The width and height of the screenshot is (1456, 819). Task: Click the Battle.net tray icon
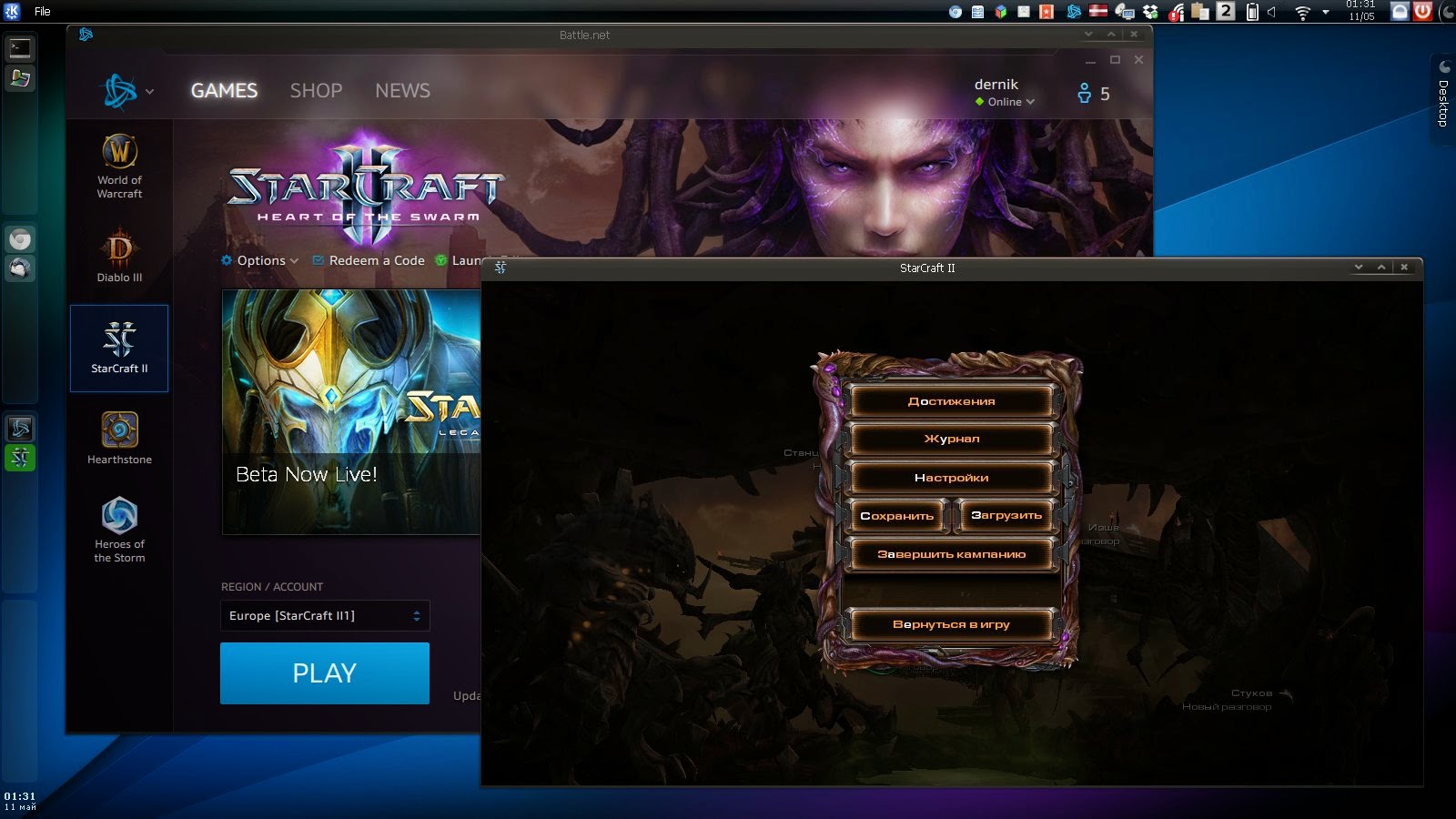coord(1074,12)
